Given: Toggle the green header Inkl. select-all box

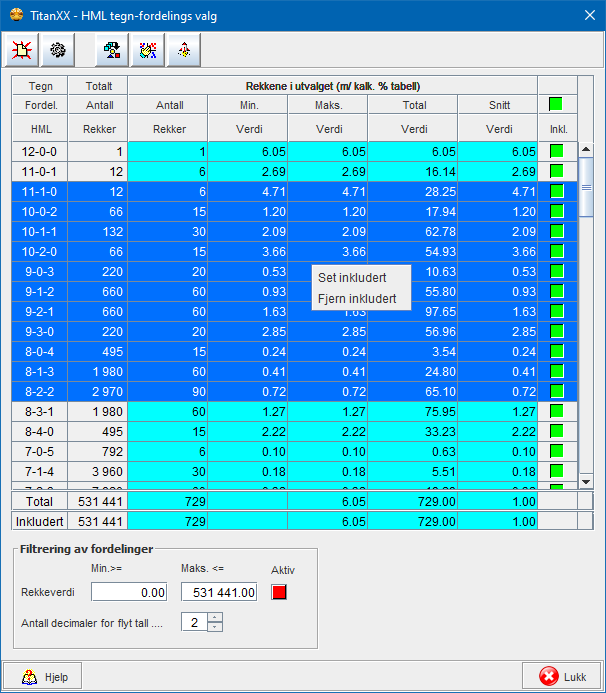Looking at the screenshot, I should pyautogui.click(x=556, y=104).
